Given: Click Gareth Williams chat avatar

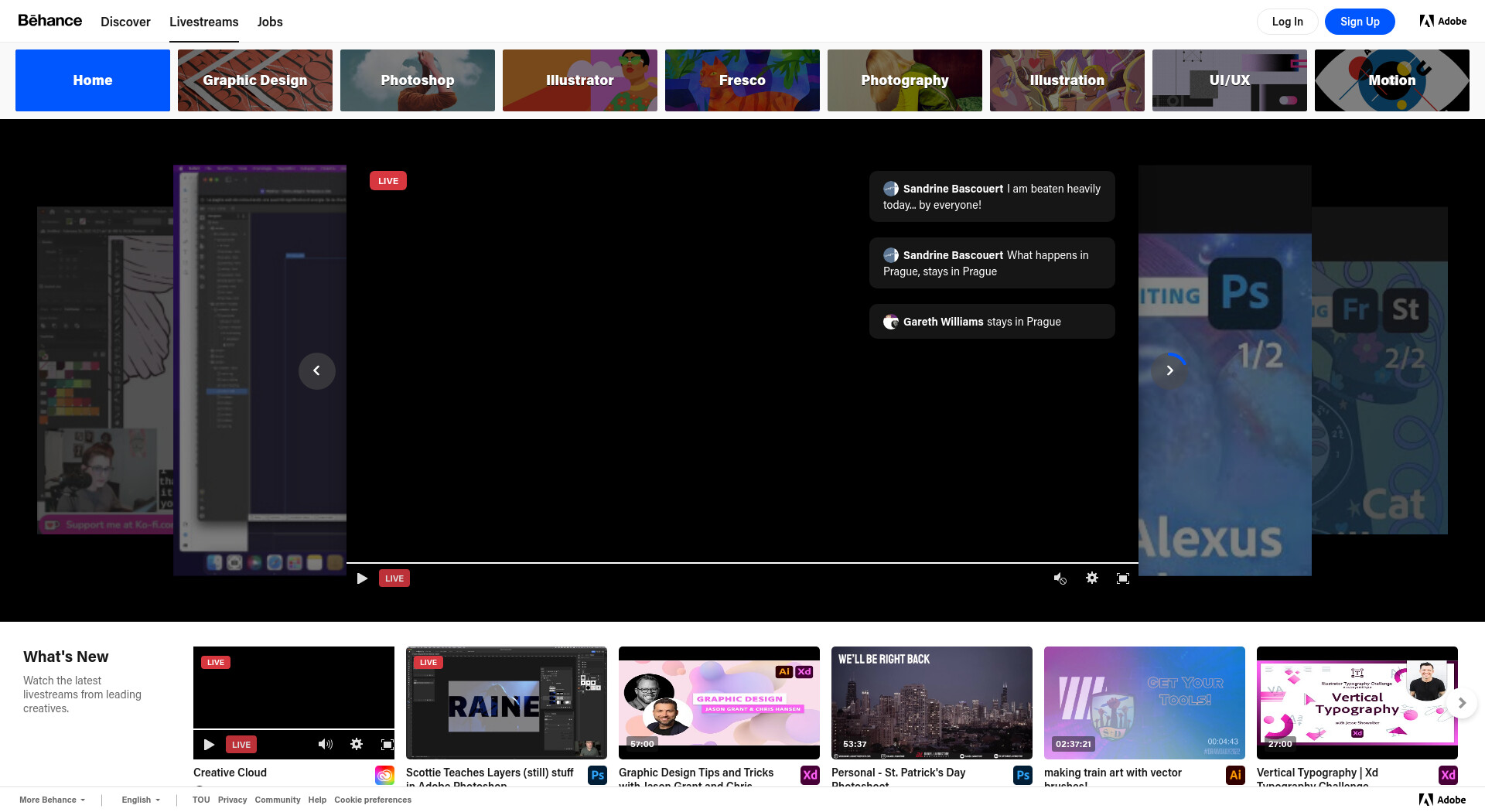Looking at the screenshot, I should [x=891, y=322].
